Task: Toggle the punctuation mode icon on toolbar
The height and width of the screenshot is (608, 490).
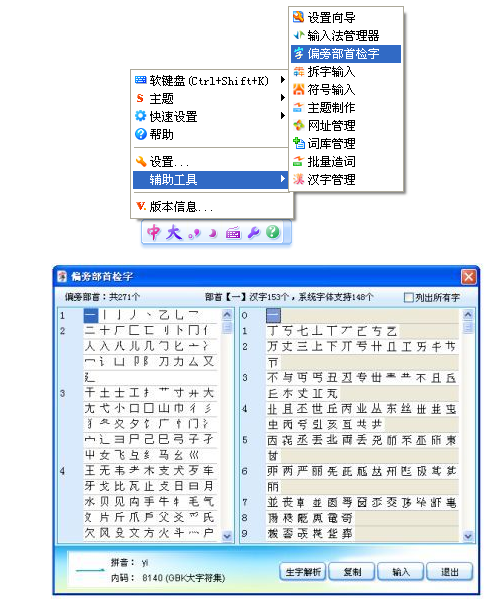Action: point(194,234)
